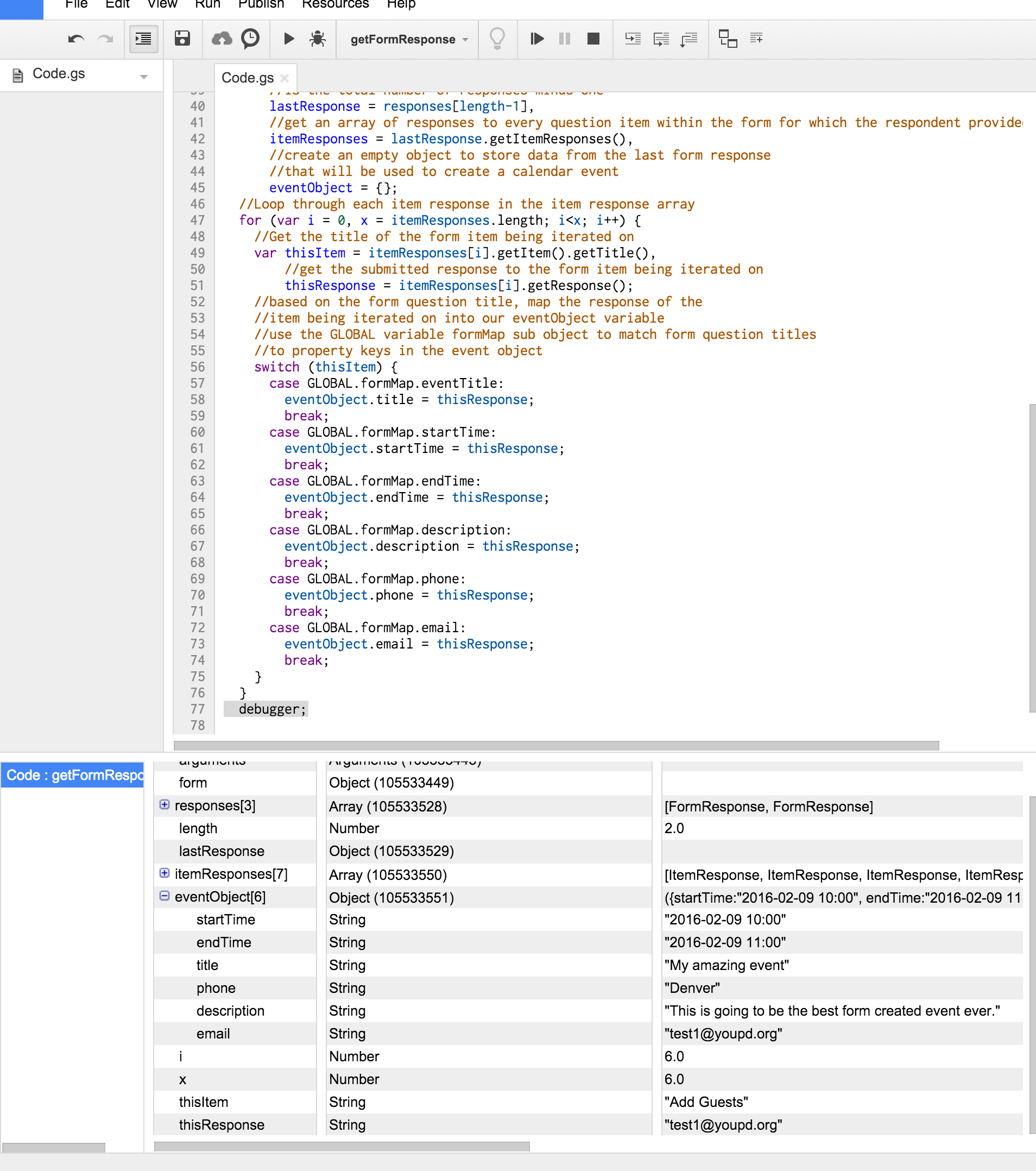The width and height of the screenshot is (1036, 1171).
Task: Select Code.gs in the file sidebar
Action: [x=59, y=74]
